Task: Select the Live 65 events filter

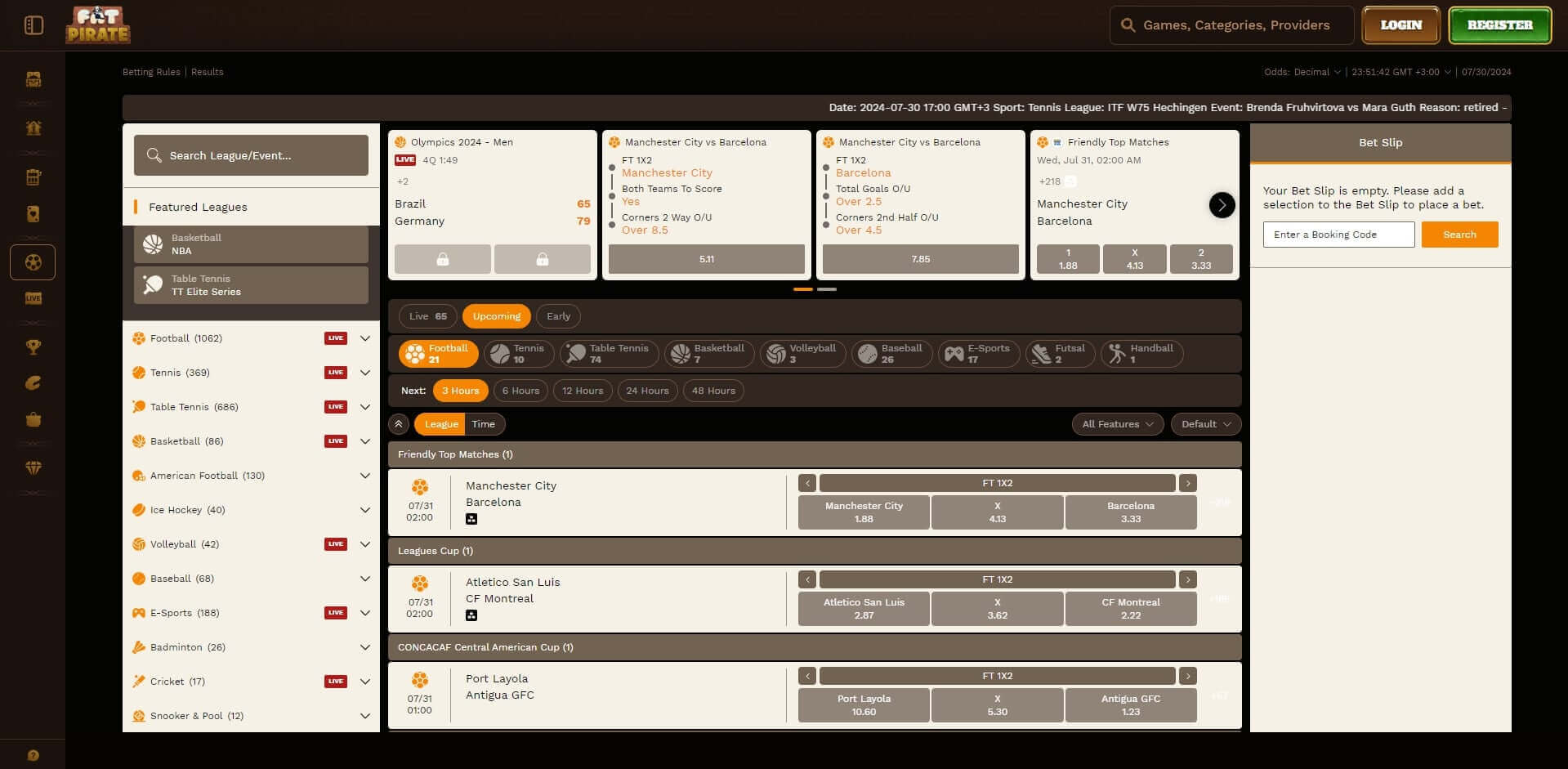Action: click(x=427, y=316)
